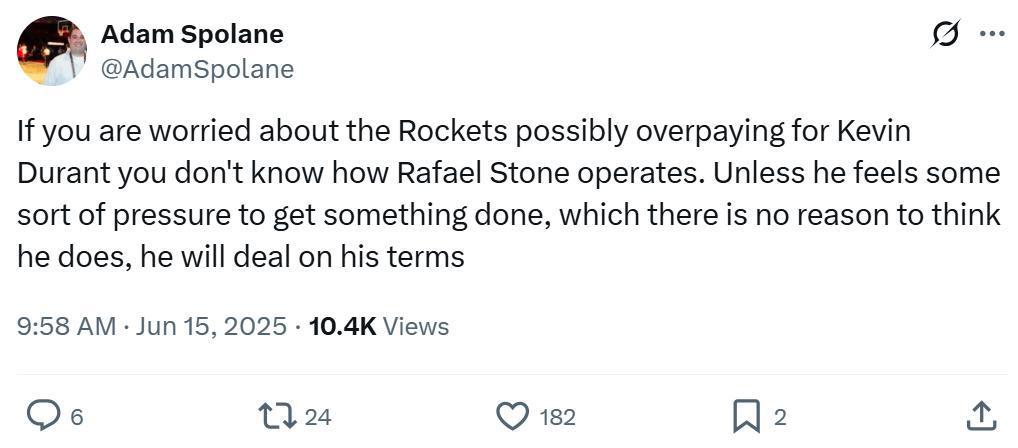Screen dimensions: 1018x448
Task: Repost this tweet using the arrows icon
Action: [277, 416]
